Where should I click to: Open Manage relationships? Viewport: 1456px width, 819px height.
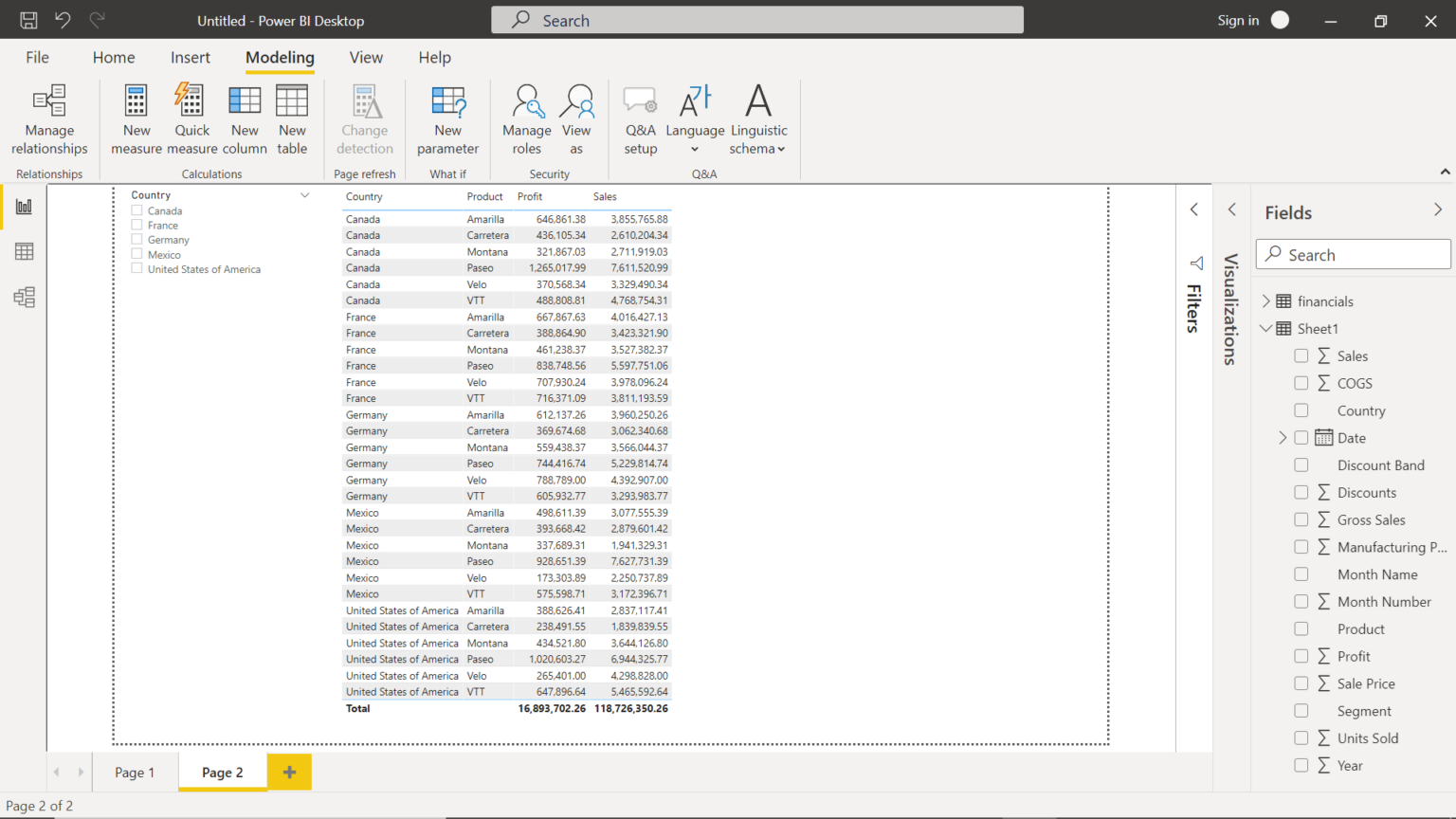click(x=48, y=118)
